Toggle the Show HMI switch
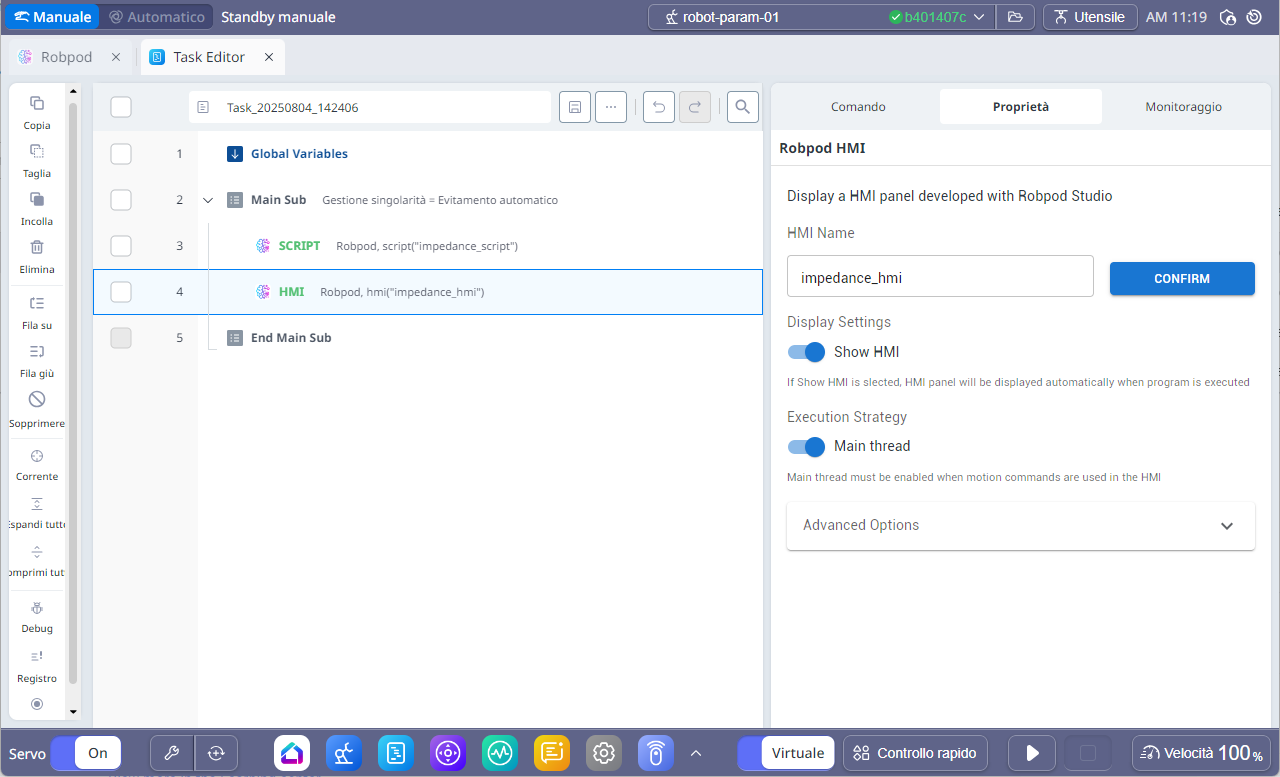Image resolution: width=1280 pixels, height=777 pixels. (806, 352)
